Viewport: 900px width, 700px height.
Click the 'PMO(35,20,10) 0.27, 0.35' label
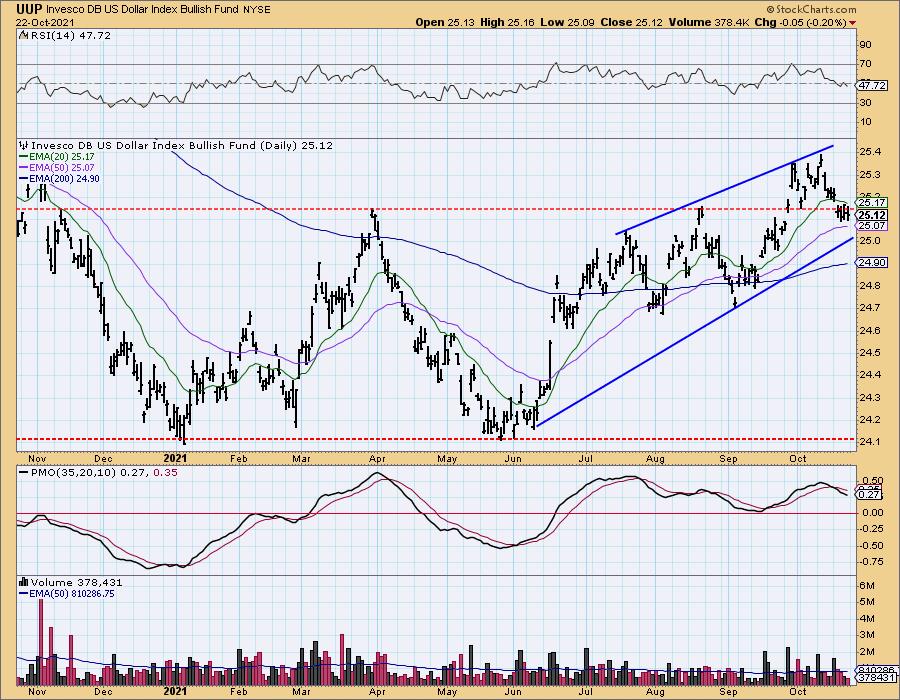pos(103,472)
